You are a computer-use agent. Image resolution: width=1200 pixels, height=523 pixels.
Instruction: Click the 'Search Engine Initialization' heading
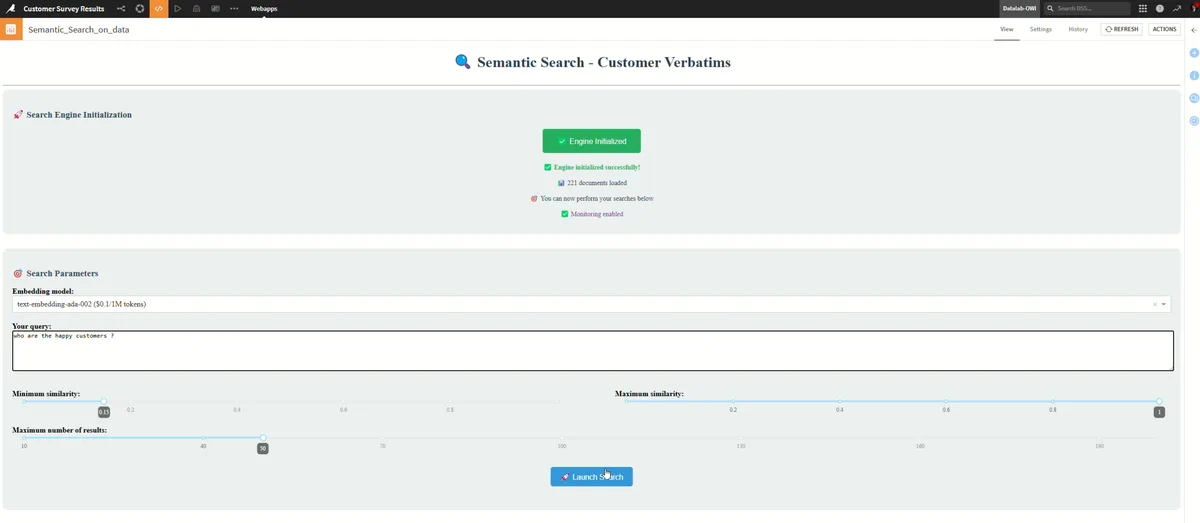79,115
